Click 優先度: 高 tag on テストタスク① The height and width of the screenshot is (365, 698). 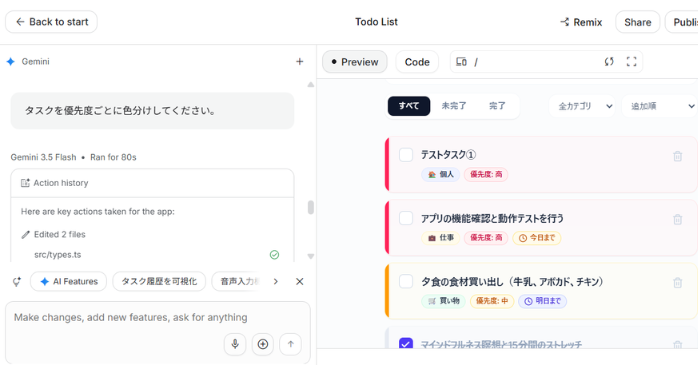coord(486,174)
